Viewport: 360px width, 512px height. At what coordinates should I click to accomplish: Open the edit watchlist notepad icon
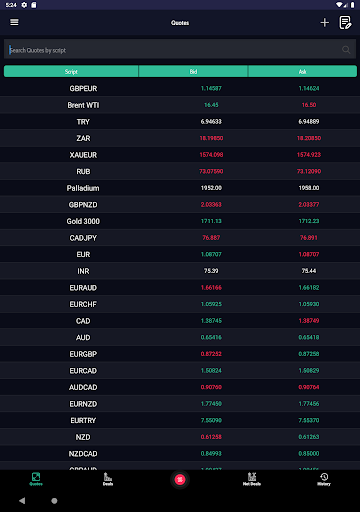click(345, 23)
